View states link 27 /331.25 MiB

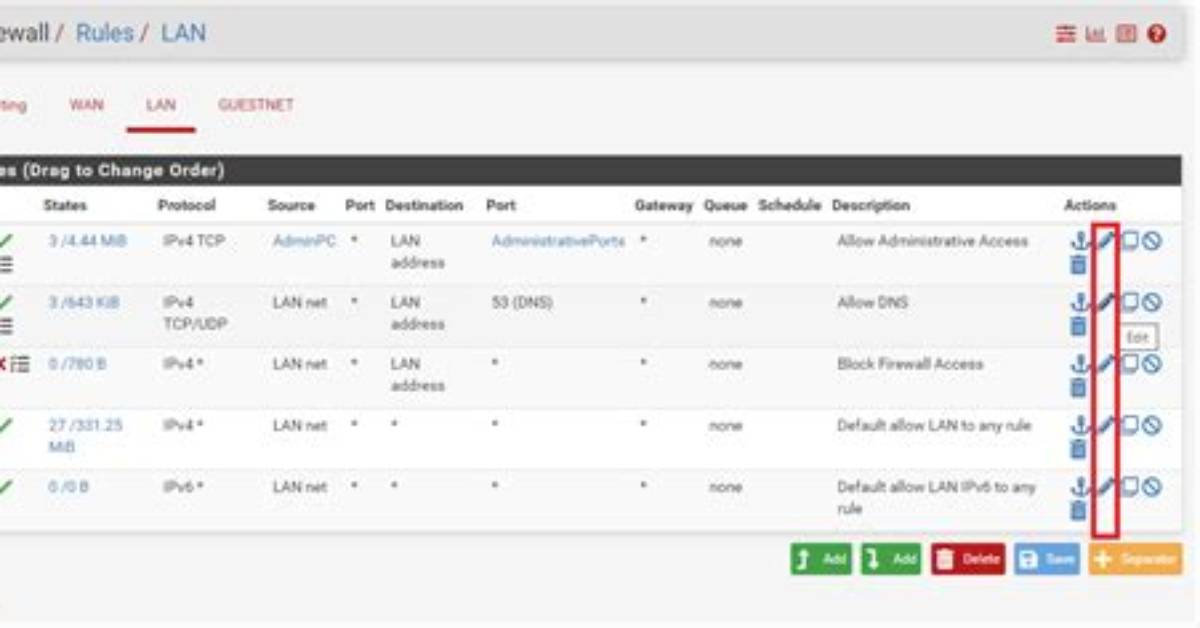(x=85, y=436)
